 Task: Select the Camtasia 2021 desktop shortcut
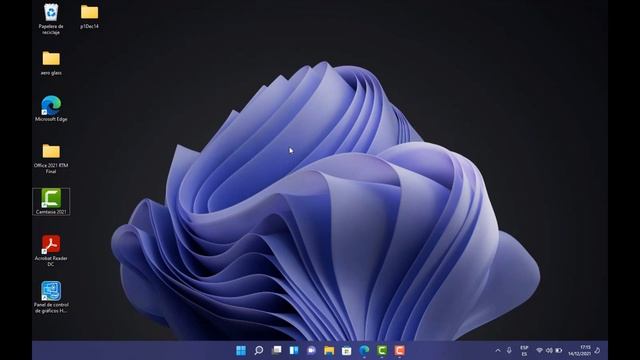pyautogui.click(x=51, y=201)
